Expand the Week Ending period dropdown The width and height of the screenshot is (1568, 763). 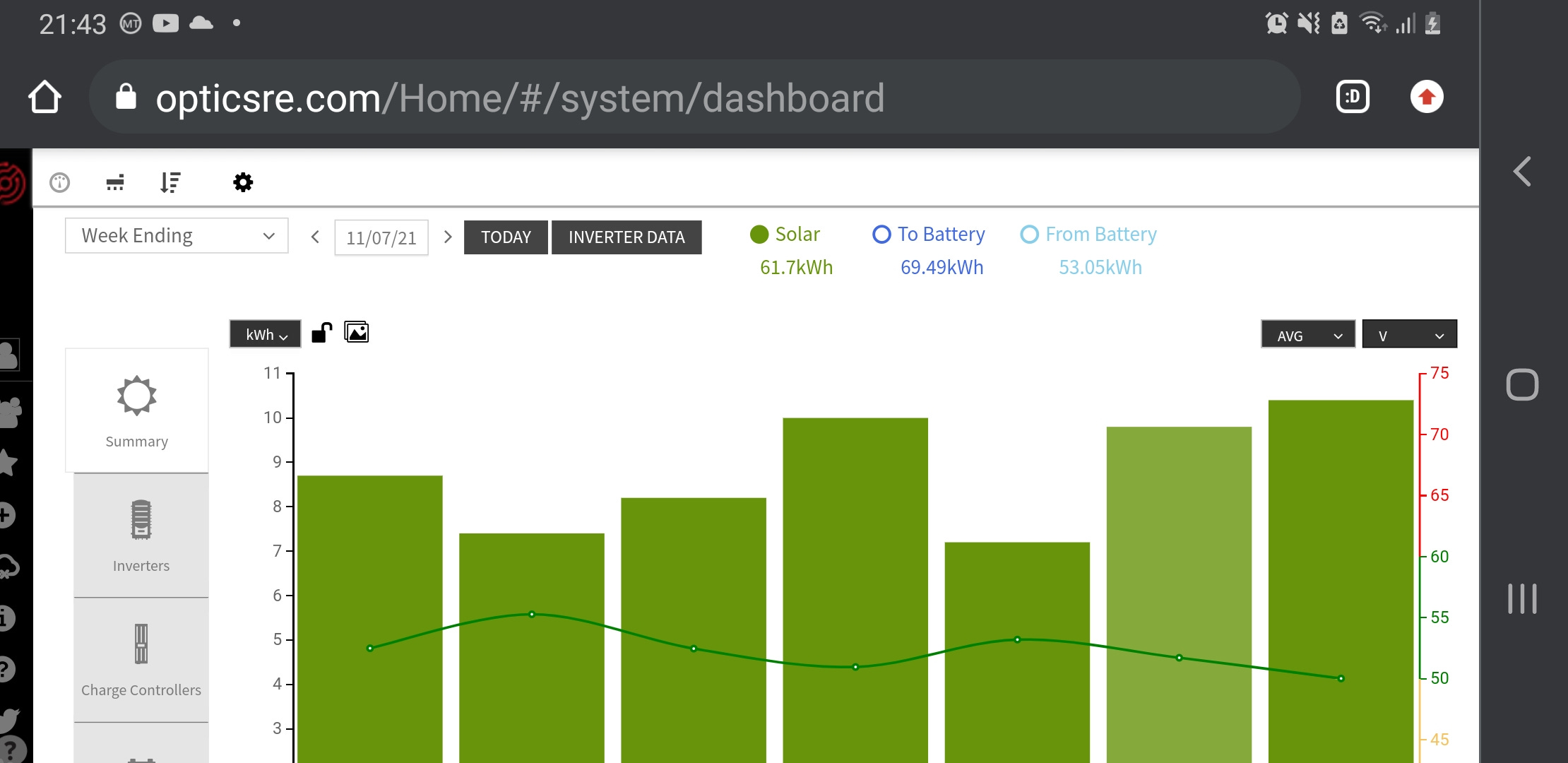point(177,235)
